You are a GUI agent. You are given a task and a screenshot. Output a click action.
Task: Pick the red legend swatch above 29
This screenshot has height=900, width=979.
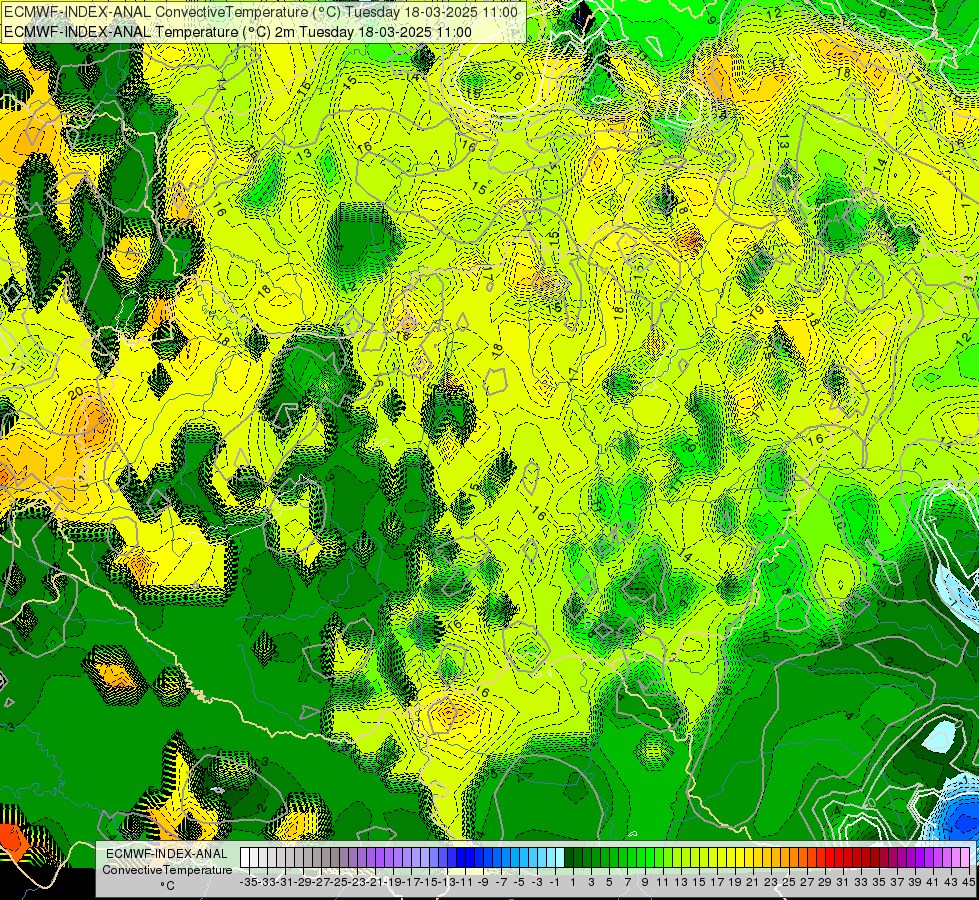(x=821, y=858)
